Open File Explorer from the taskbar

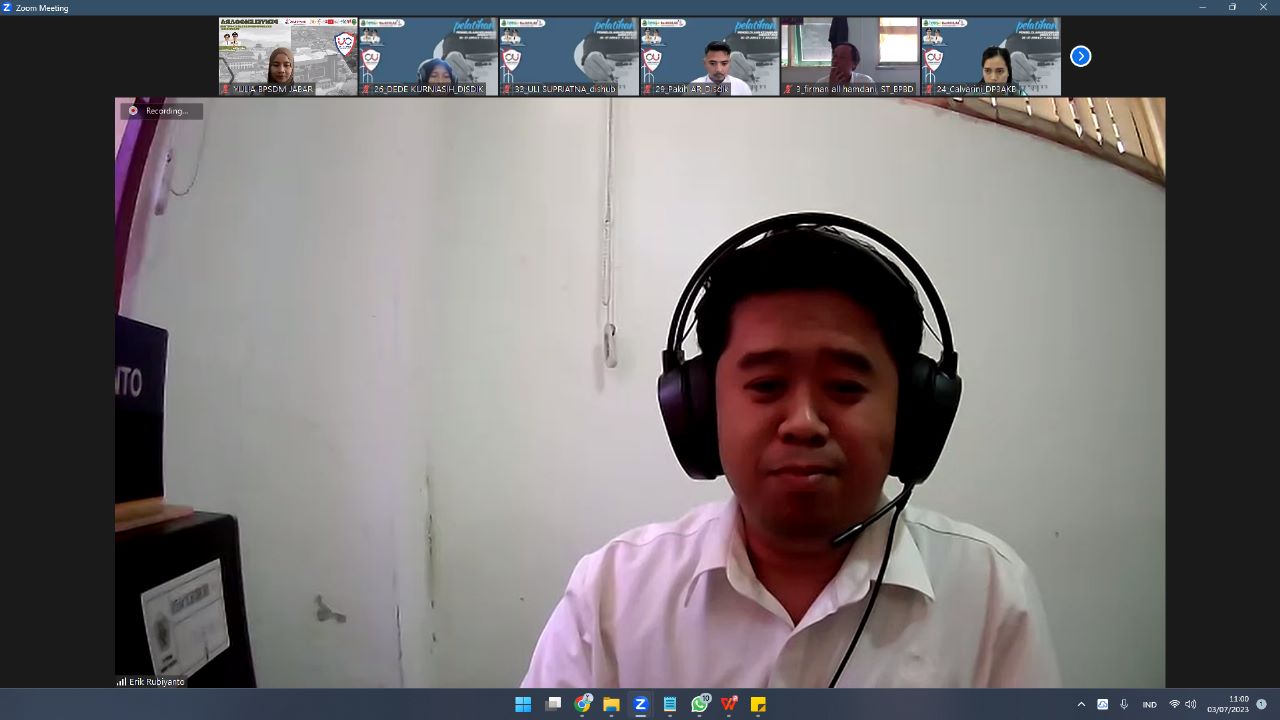tap(611, 704)
